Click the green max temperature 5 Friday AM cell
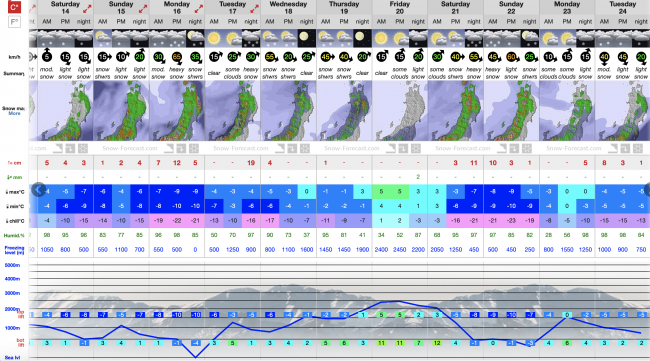Viewport: 650px width, 361px height. click(381, 191)
